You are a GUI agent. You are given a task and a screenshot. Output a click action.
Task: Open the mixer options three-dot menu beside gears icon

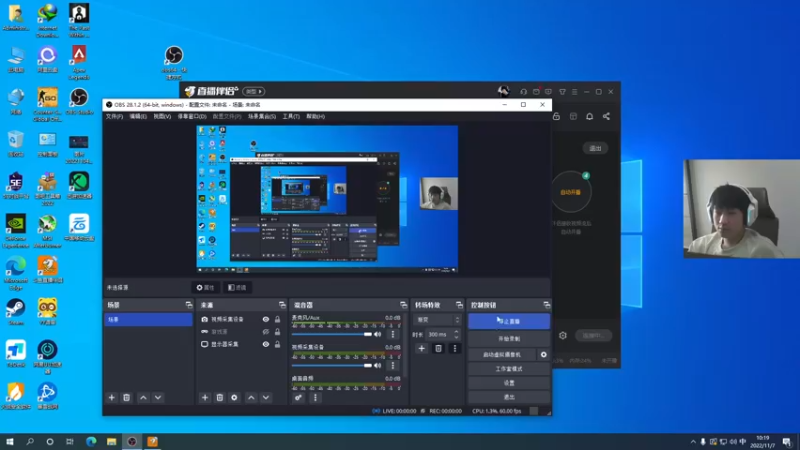coord(315,397)
